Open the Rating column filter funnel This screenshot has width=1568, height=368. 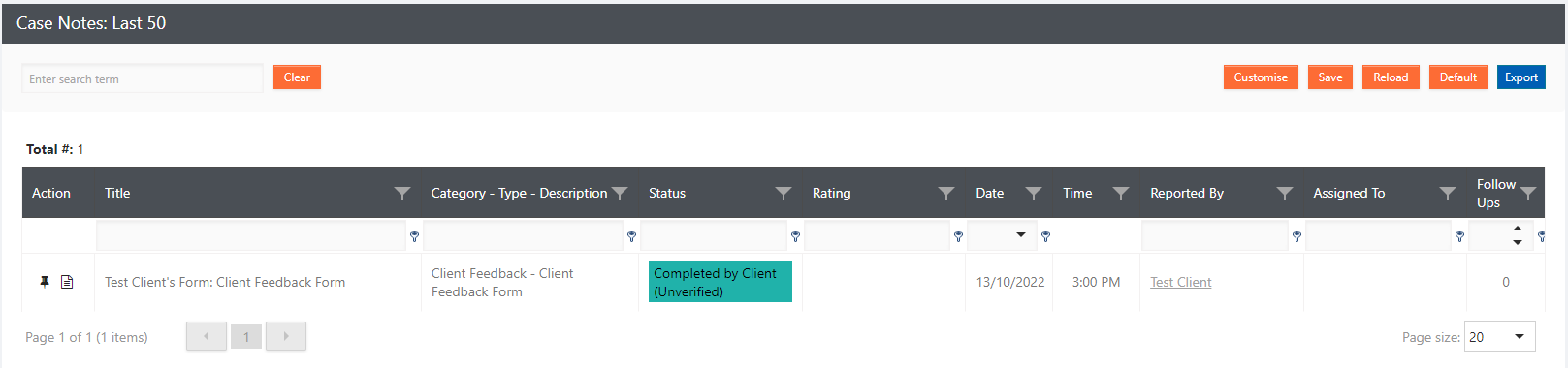pos(946,193)
